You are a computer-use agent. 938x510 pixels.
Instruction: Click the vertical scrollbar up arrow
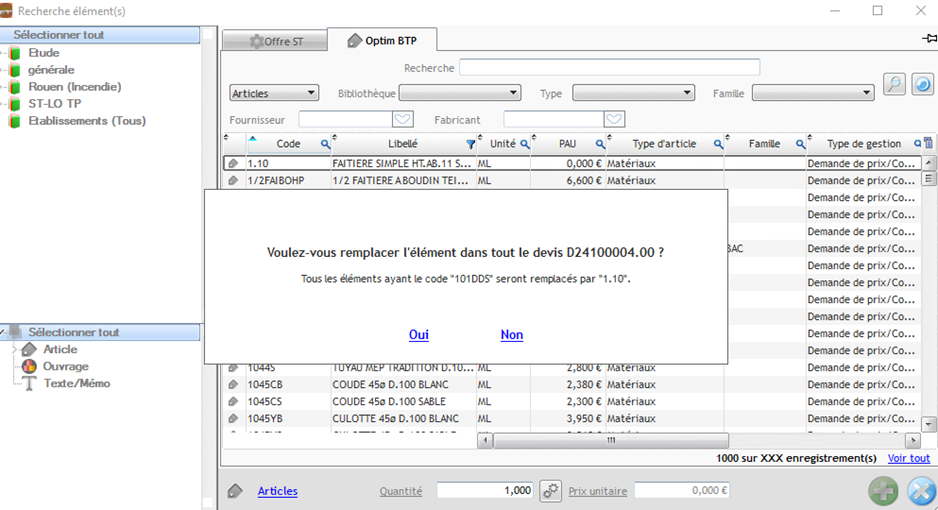pos(928,163)
